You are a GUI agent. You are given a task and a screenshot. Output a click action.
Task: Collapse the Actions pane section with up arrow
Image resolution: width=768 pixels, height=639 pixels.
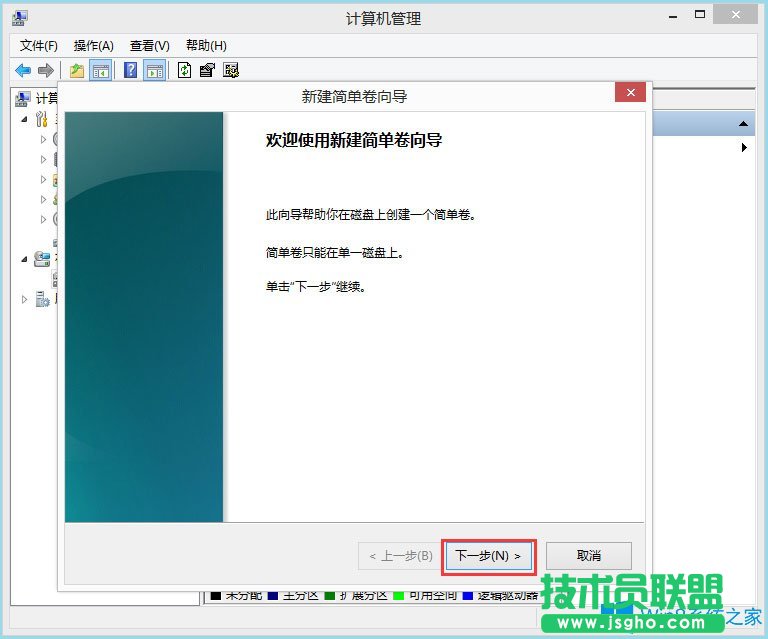tap(743, 124)
